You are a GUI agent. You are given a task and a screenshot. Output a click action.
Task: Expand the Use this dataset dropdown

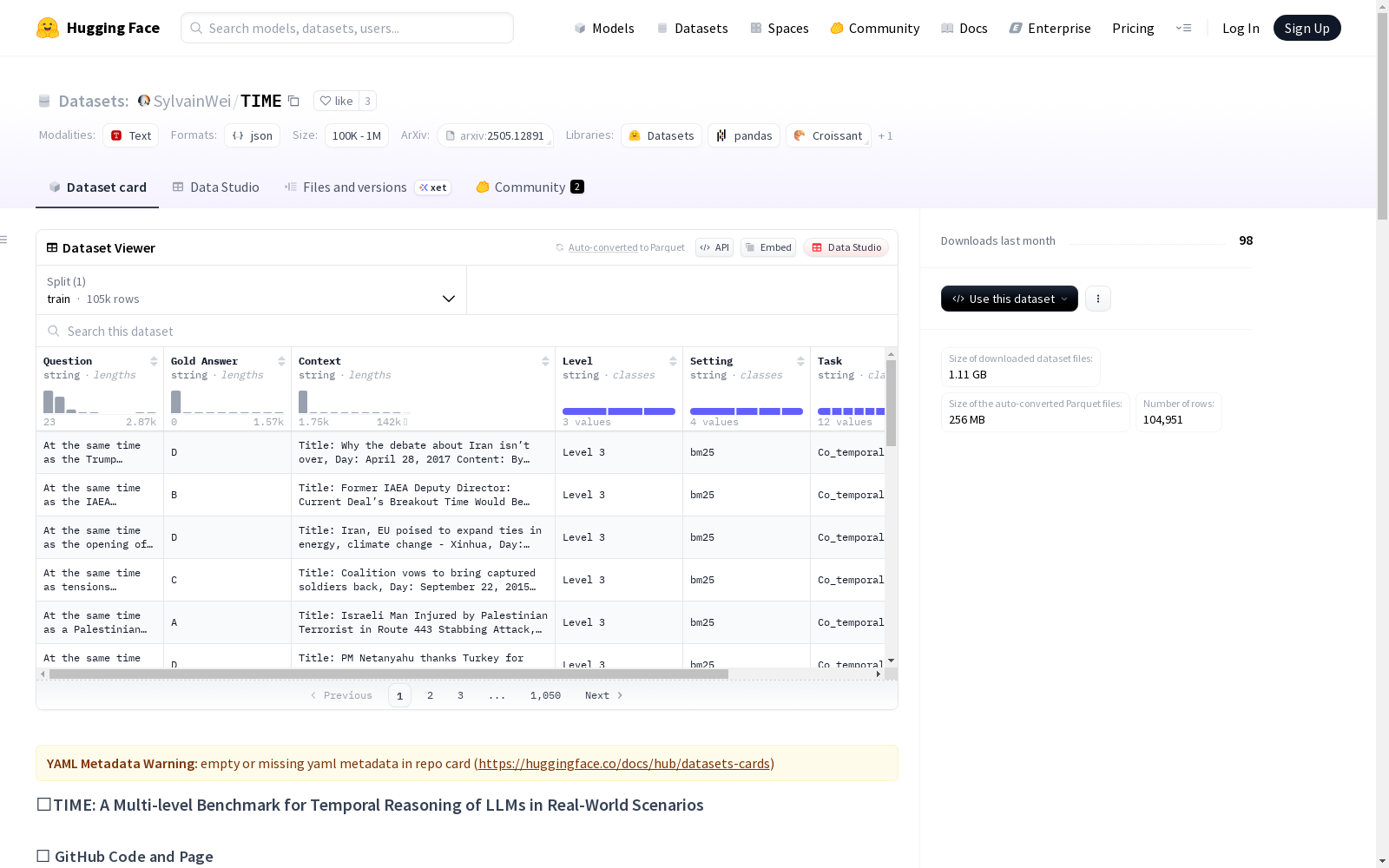(1010, 299)
